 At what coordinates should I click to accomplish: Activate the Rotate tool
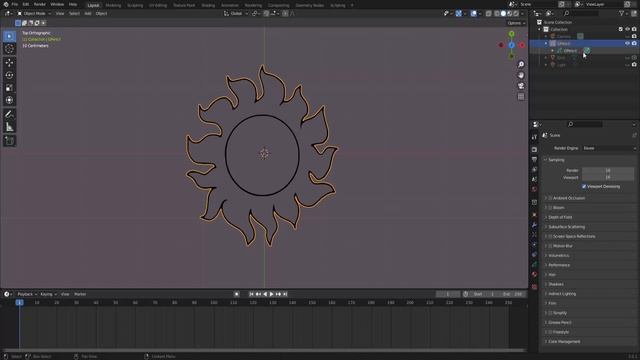[9, 75]
